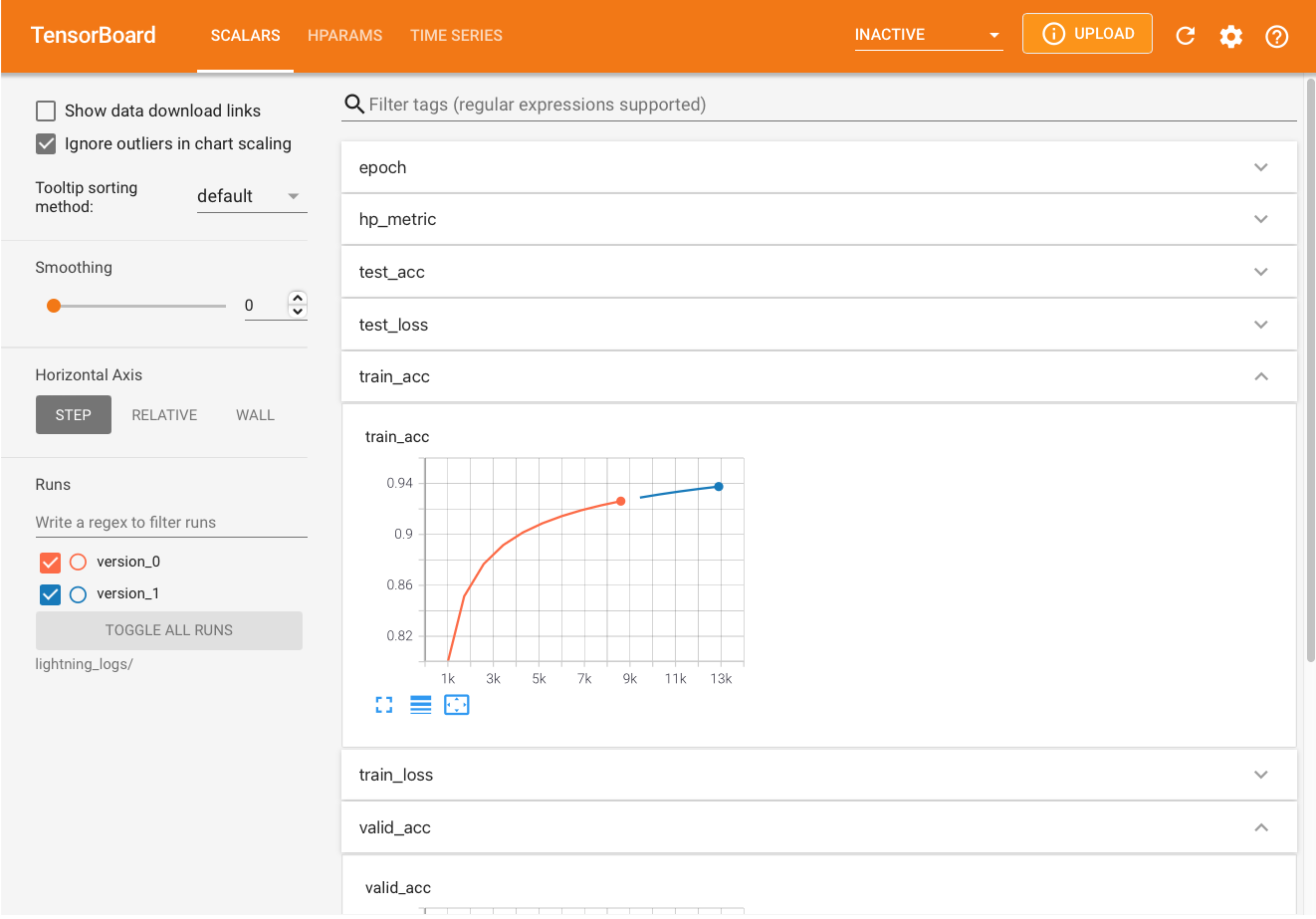
Task: Uncheck the version_0 run checkbox
Action: pos(50,563)
